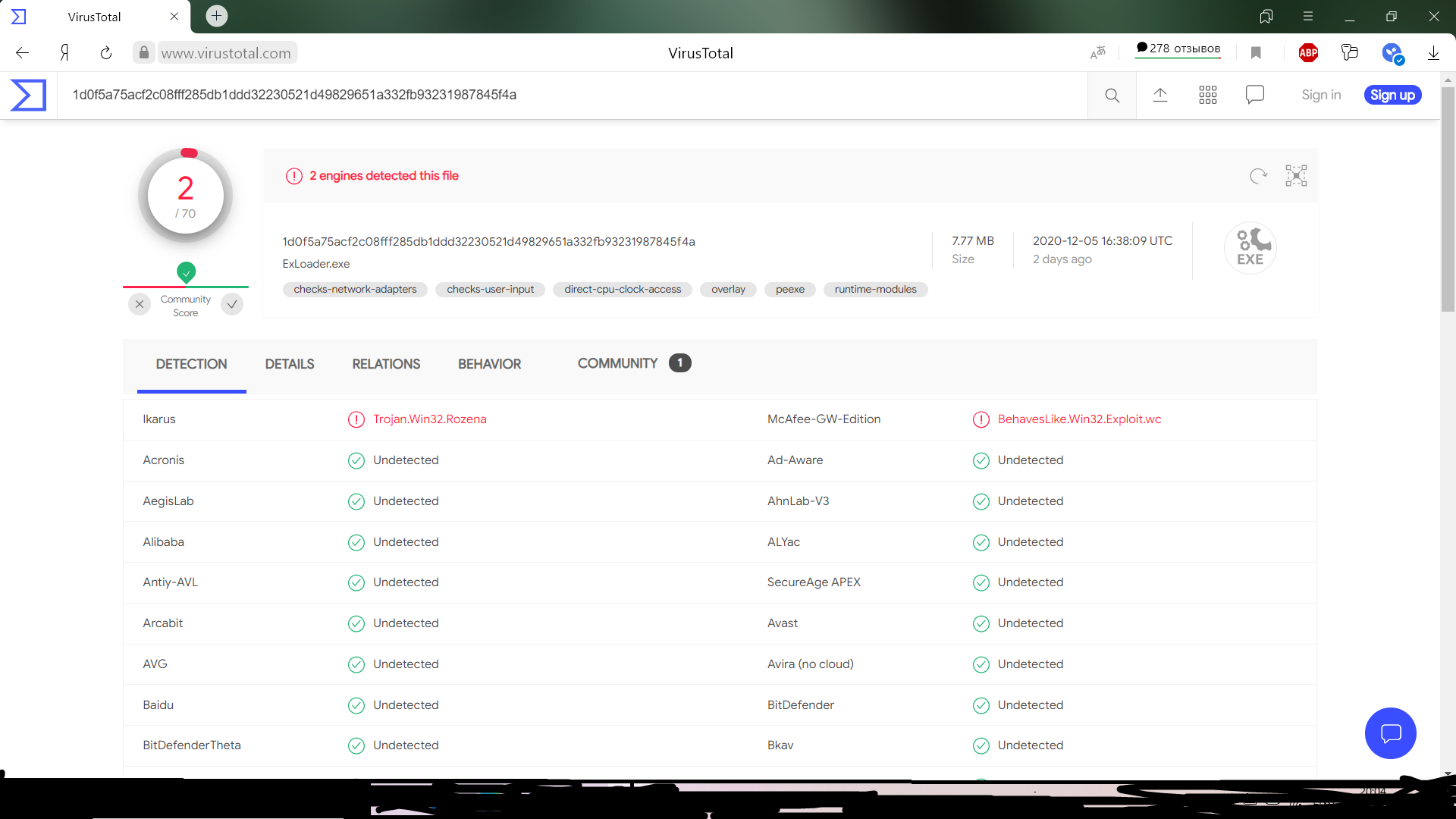Click the 2 engines detected this file message

384,176
